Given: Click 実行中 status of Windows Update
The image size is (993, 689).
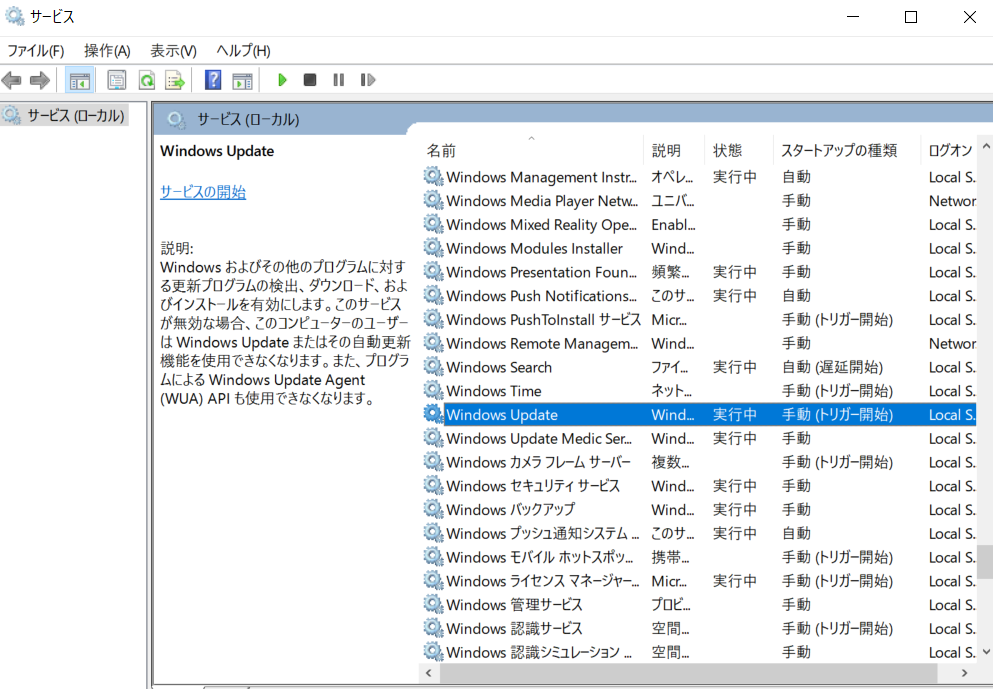Looking at the screenshot, I should click(735, 414).
